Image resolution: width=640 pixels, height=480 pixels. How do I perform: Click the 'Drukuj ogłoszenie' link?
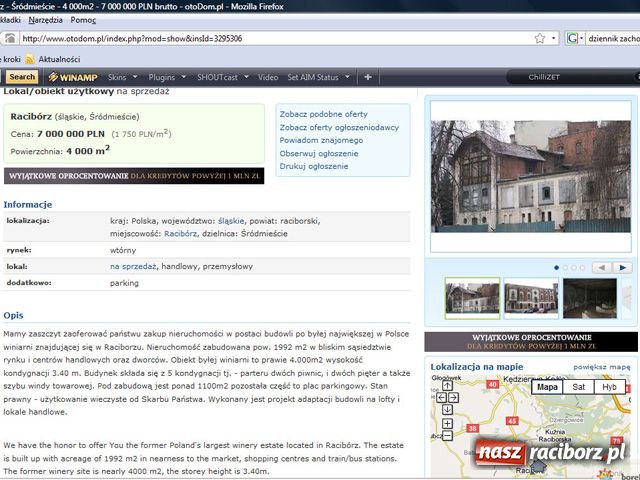[314, 166]
